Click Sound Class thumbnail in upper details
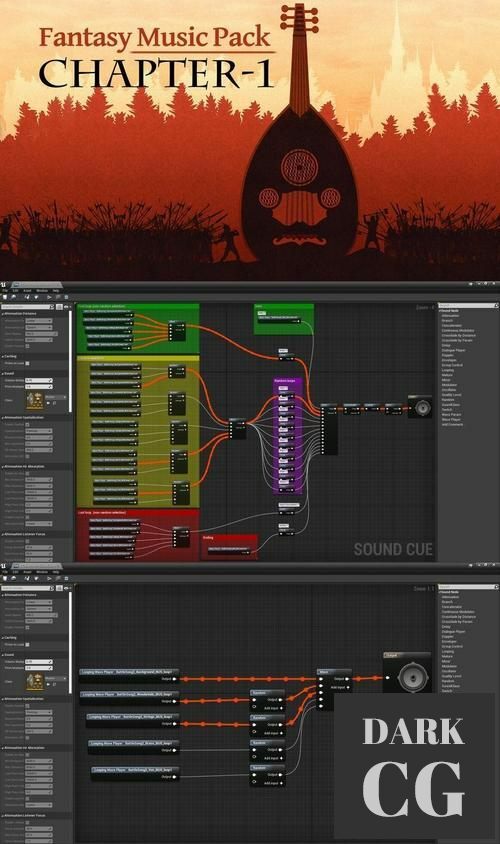Screen dimensions: 500x844 (x=34, y=400)
